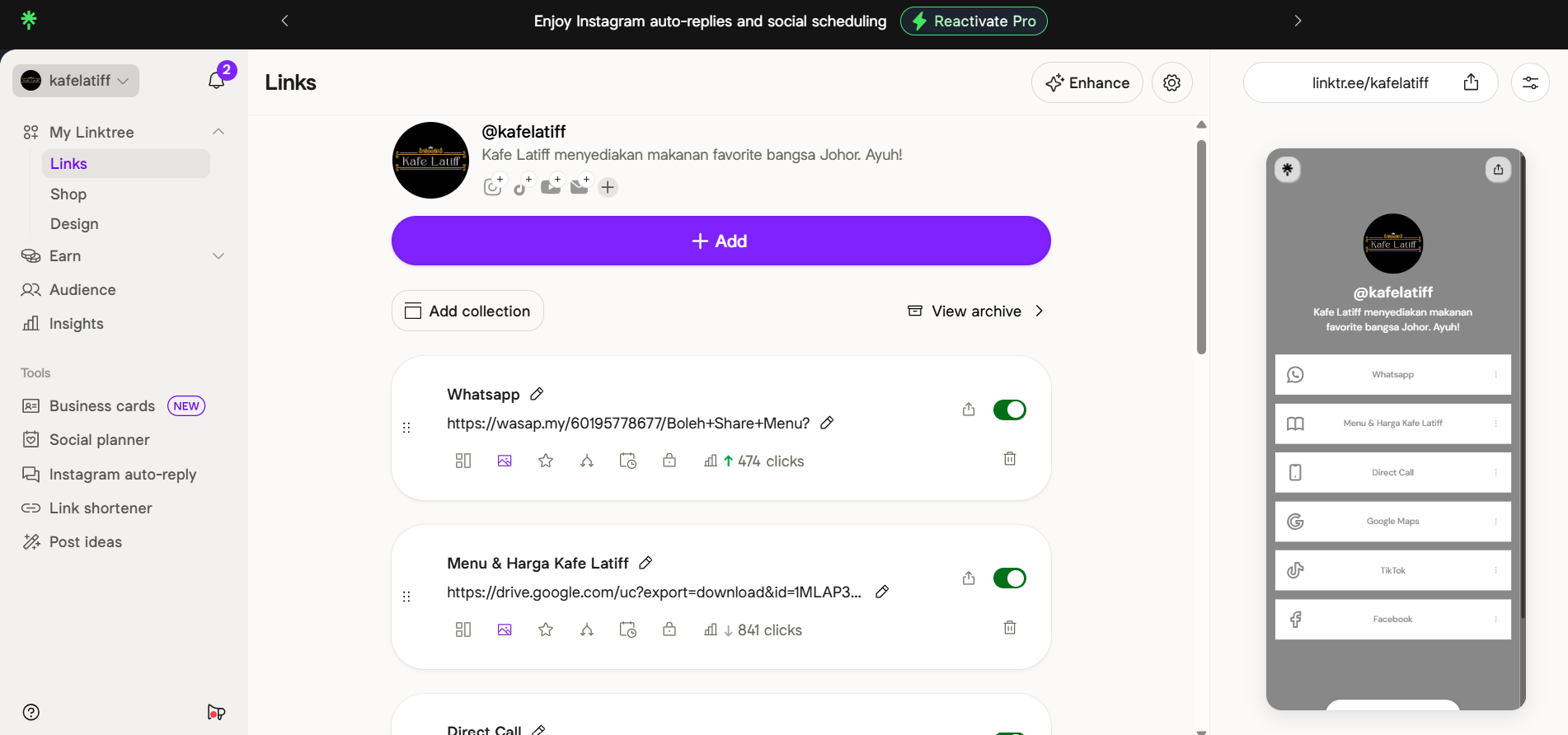Collapse the My Linktree section

click(x=218, y=132)
